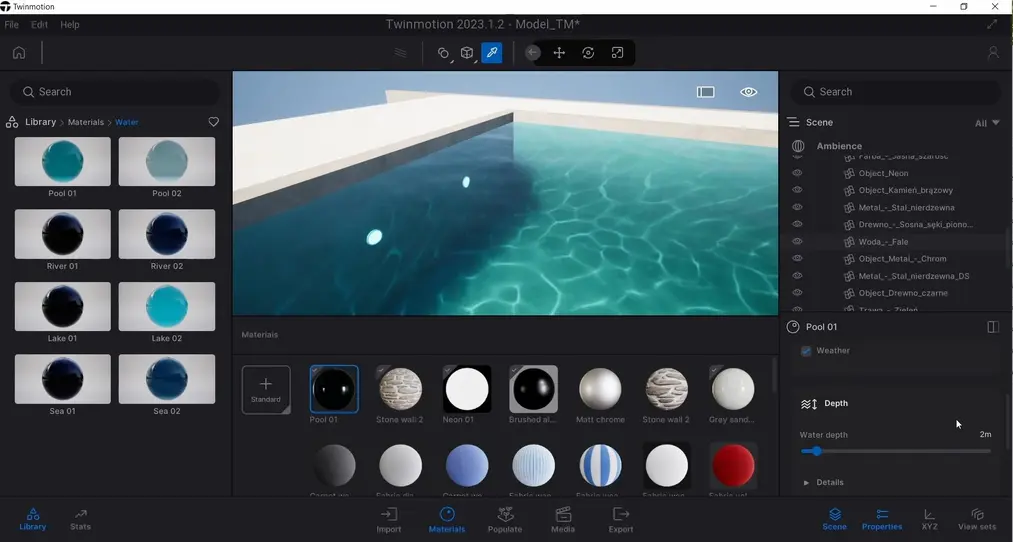
Task: Toggle the viewport eye view mode icon
Action: pos(748,92)
